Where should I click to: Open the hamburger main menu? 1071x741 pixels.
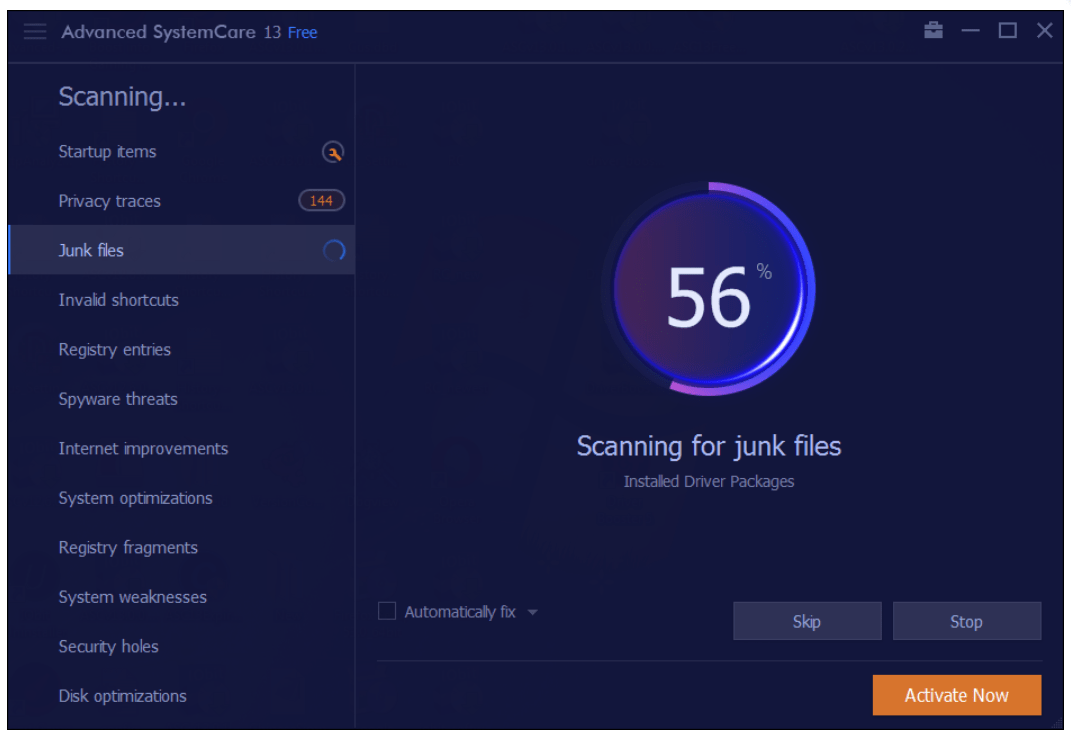[x=35, y=31]
